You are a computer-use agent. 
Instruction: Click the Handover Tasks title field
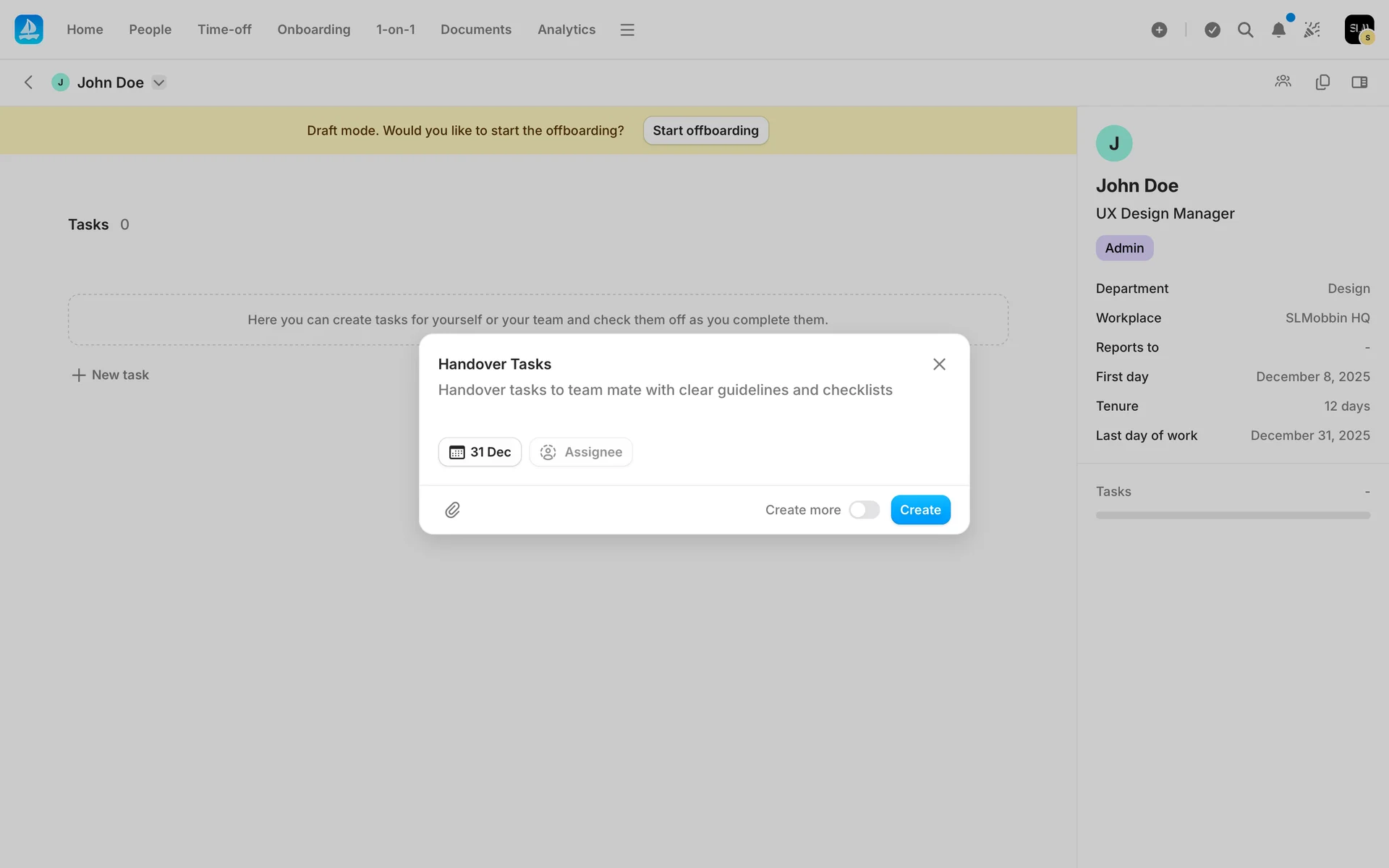pyautogui.click(x=495, y=365)
